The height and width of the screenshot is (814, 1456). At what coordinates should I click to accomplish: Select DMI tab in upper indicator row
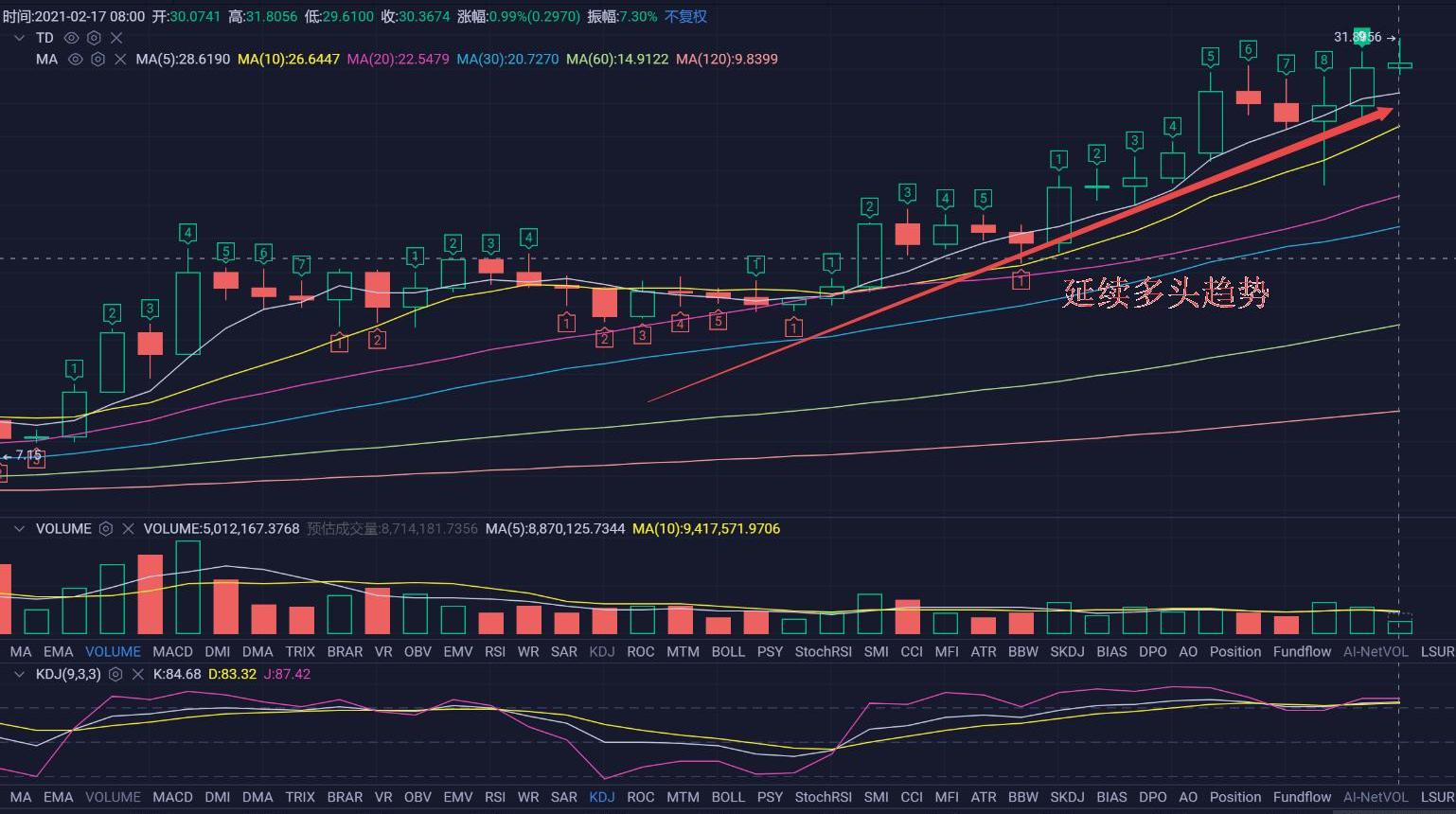(x=218, y=651)
